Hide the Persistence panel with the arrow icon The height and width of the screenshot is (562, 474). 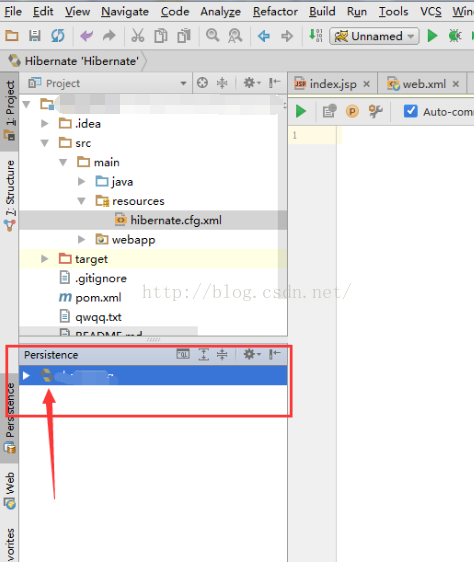(x=275, y=354)
